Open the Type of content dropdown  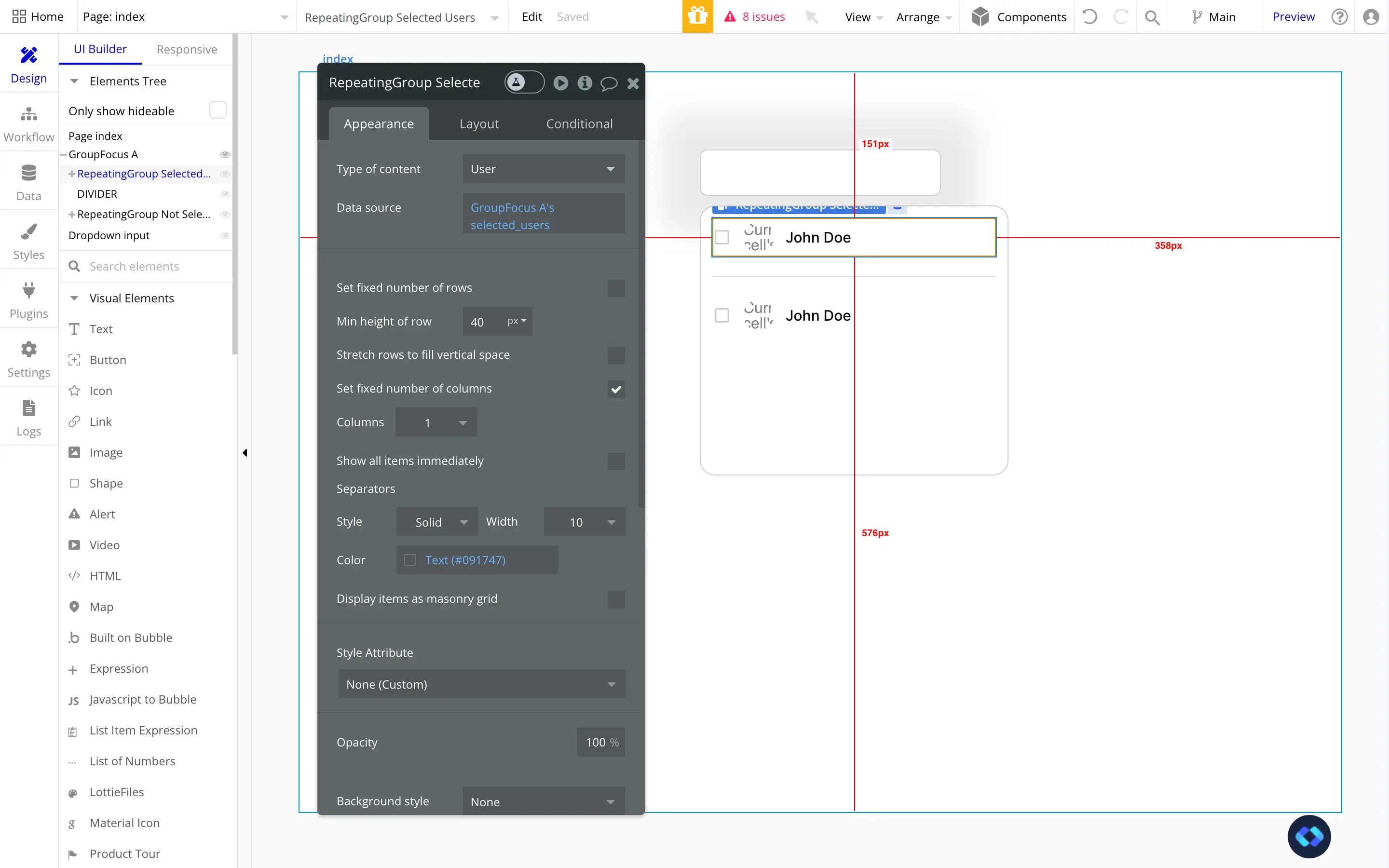click(543, 169)
